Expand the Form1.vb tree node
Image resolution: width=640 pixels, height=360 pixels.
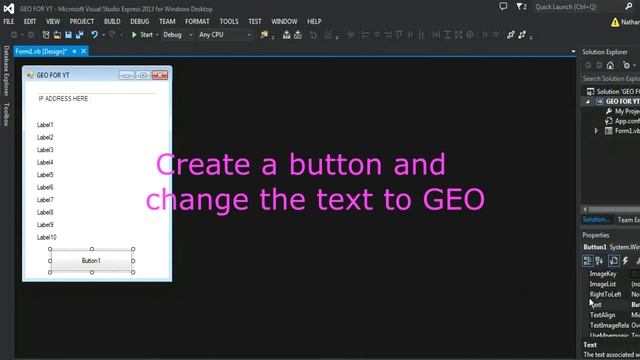pos(596,131)
